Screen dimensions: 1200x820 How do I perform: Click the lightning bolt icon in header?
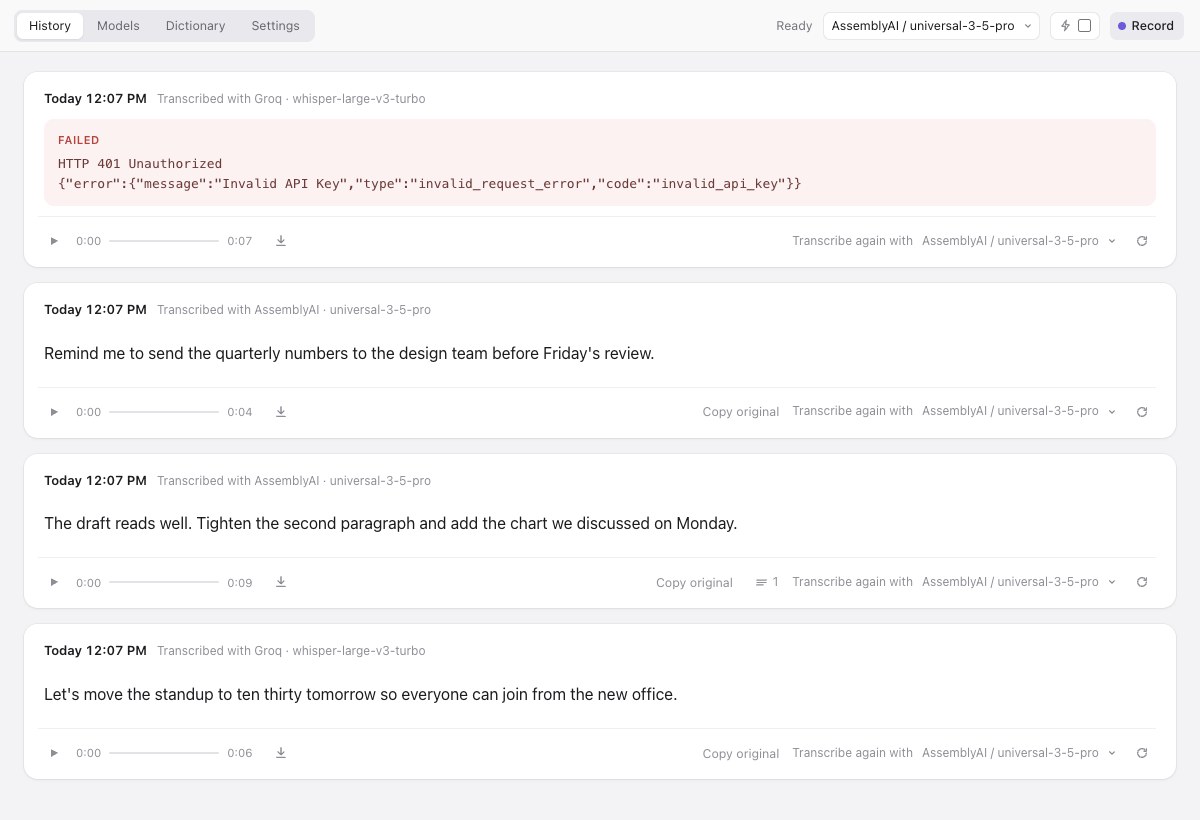point(1065,26)
